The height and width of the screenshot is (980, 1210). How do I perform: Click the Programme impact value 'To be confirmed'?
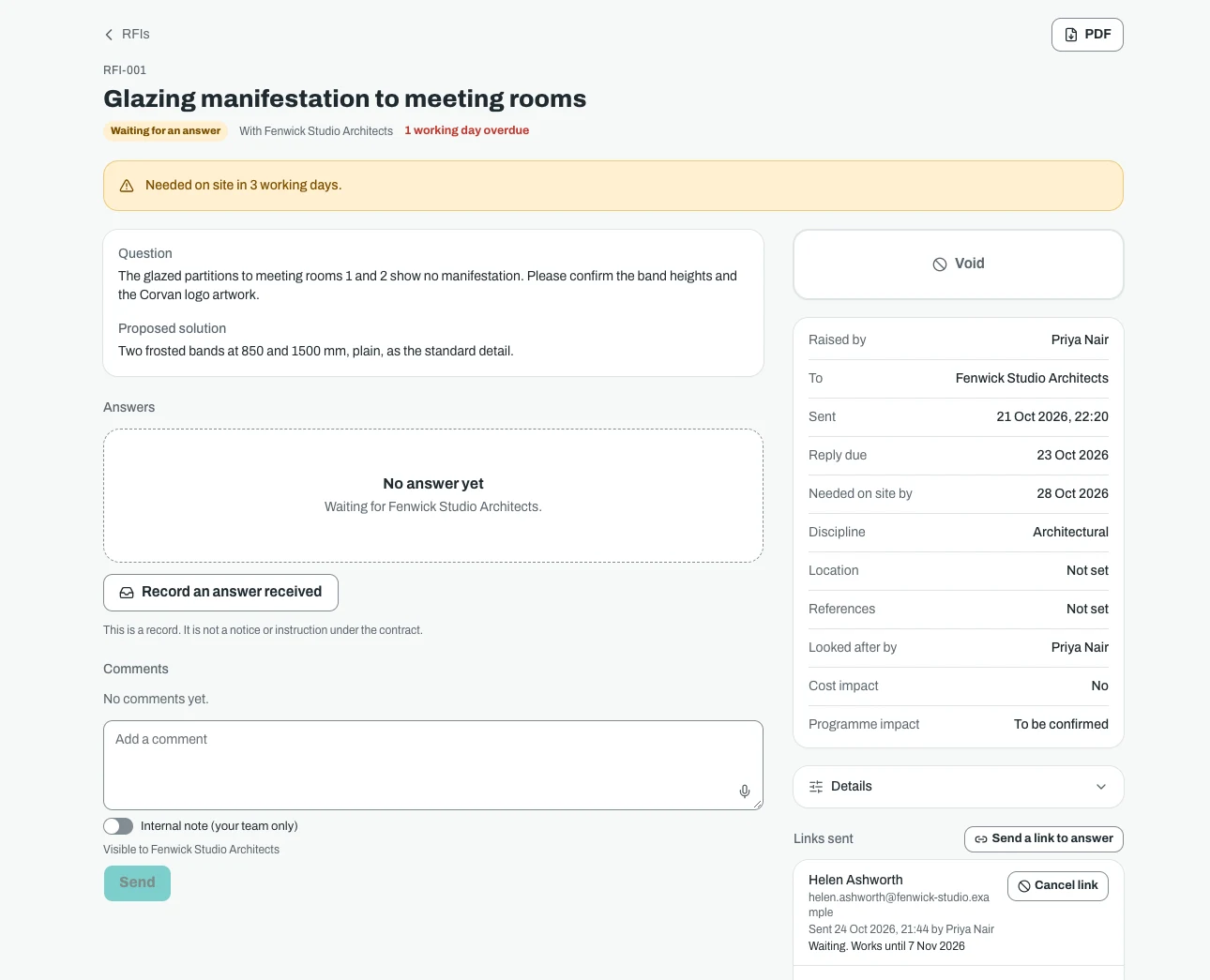coord(1061,725)
